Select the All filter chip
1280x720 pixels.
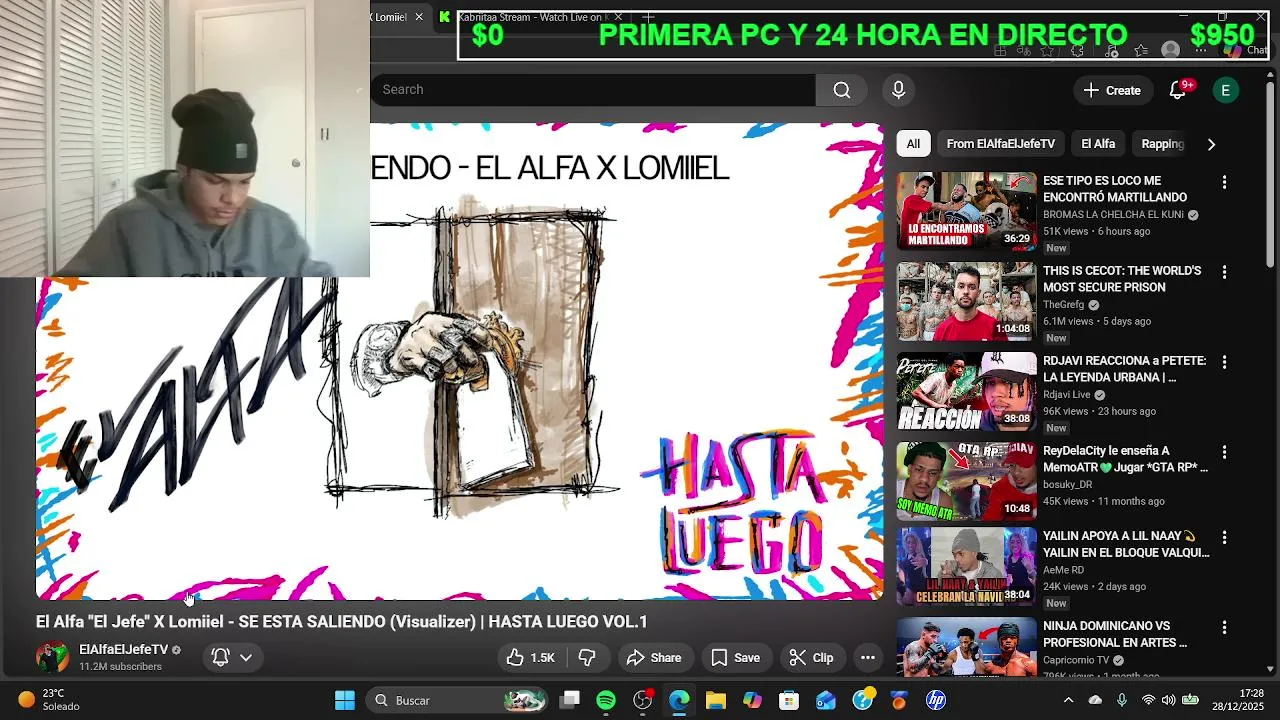click(x=913, y=144)
